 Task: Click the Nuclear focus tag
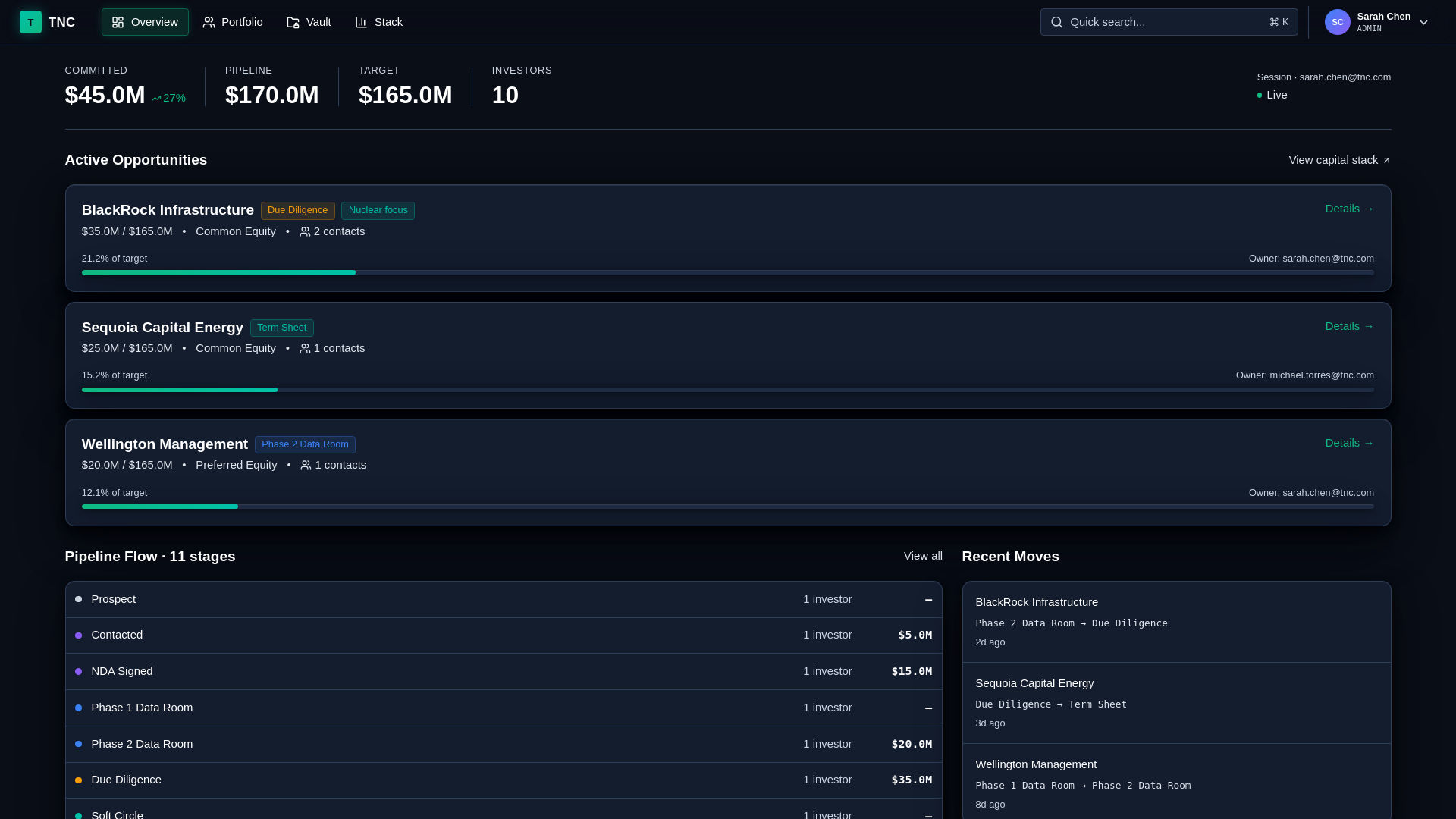click(378, 210)
